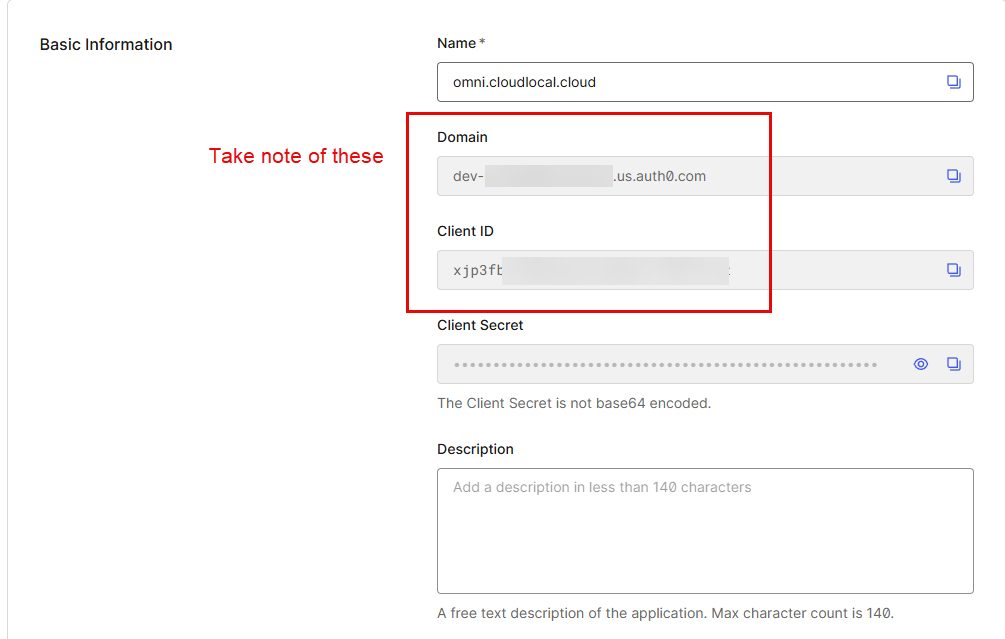
Task: Copy the application Name value
Action: point(953,82)
